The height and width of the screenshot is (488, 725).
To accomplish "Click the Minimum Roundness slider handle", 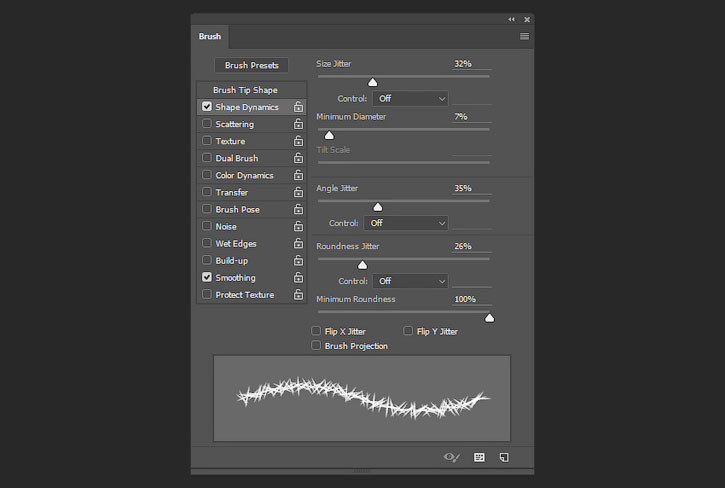I will point(489,318).
